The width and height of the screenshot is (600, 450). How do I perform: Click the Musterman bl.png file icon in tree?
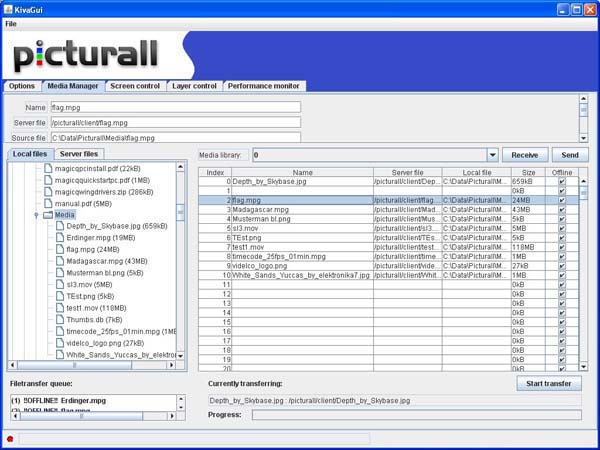(59, 273)
